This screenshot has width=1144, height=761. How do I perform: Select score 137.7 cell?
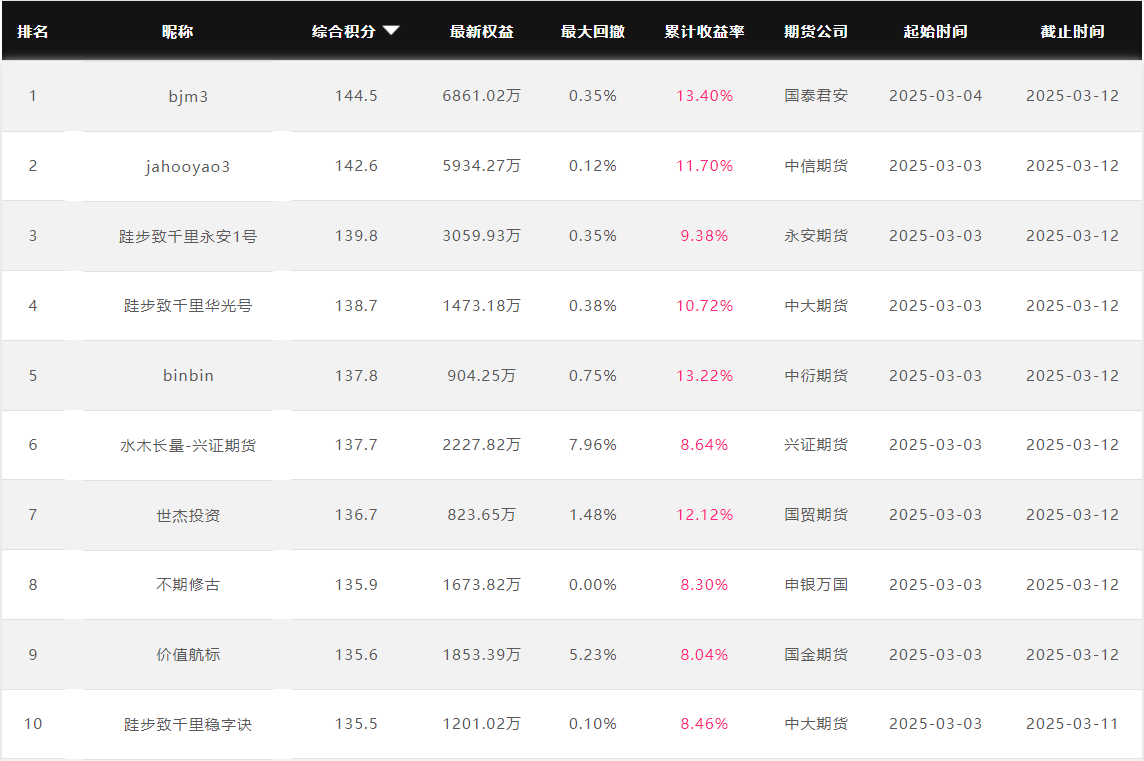(x=356, y=444)
